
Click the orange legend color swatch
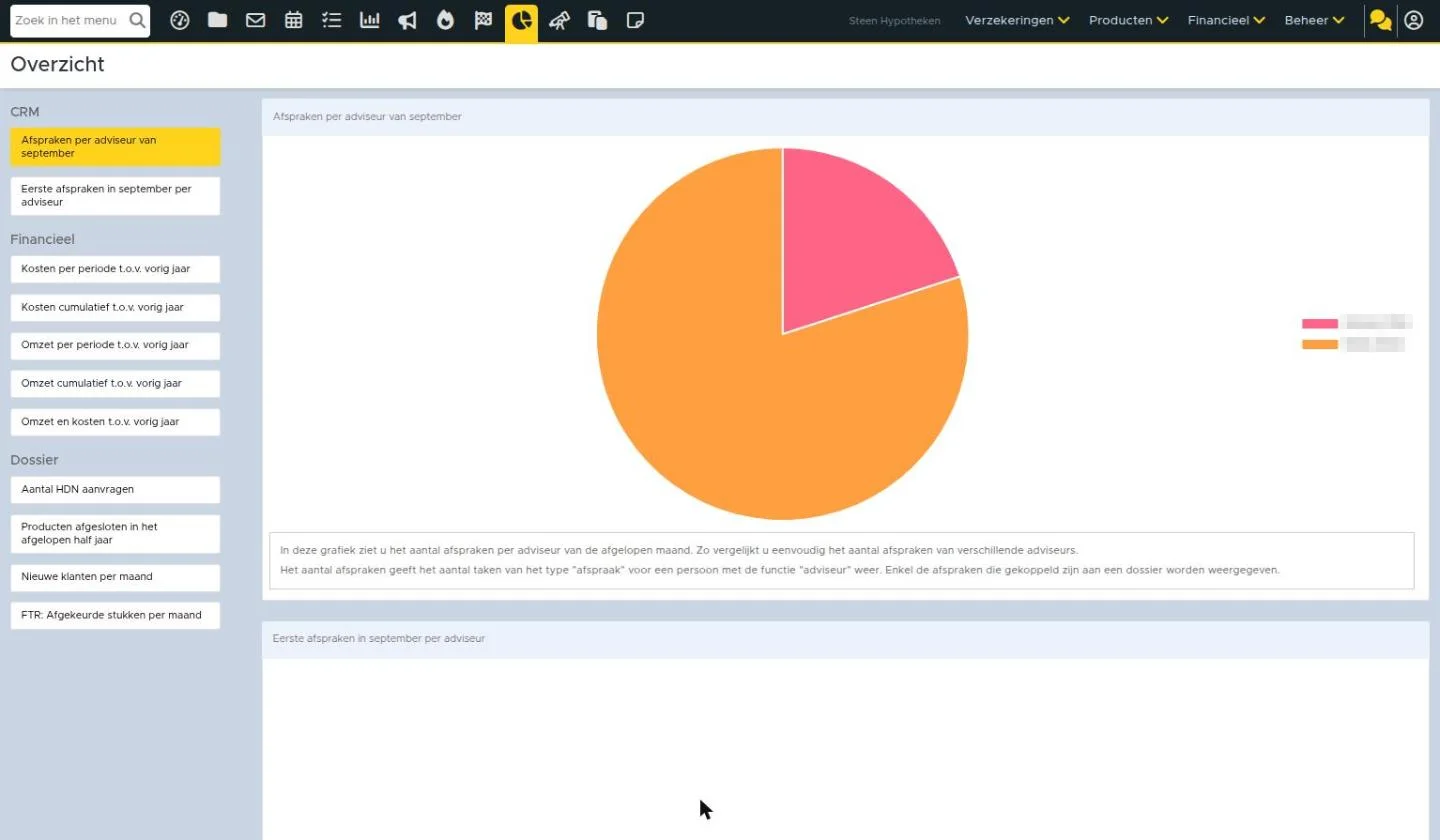pos(1319,344)
